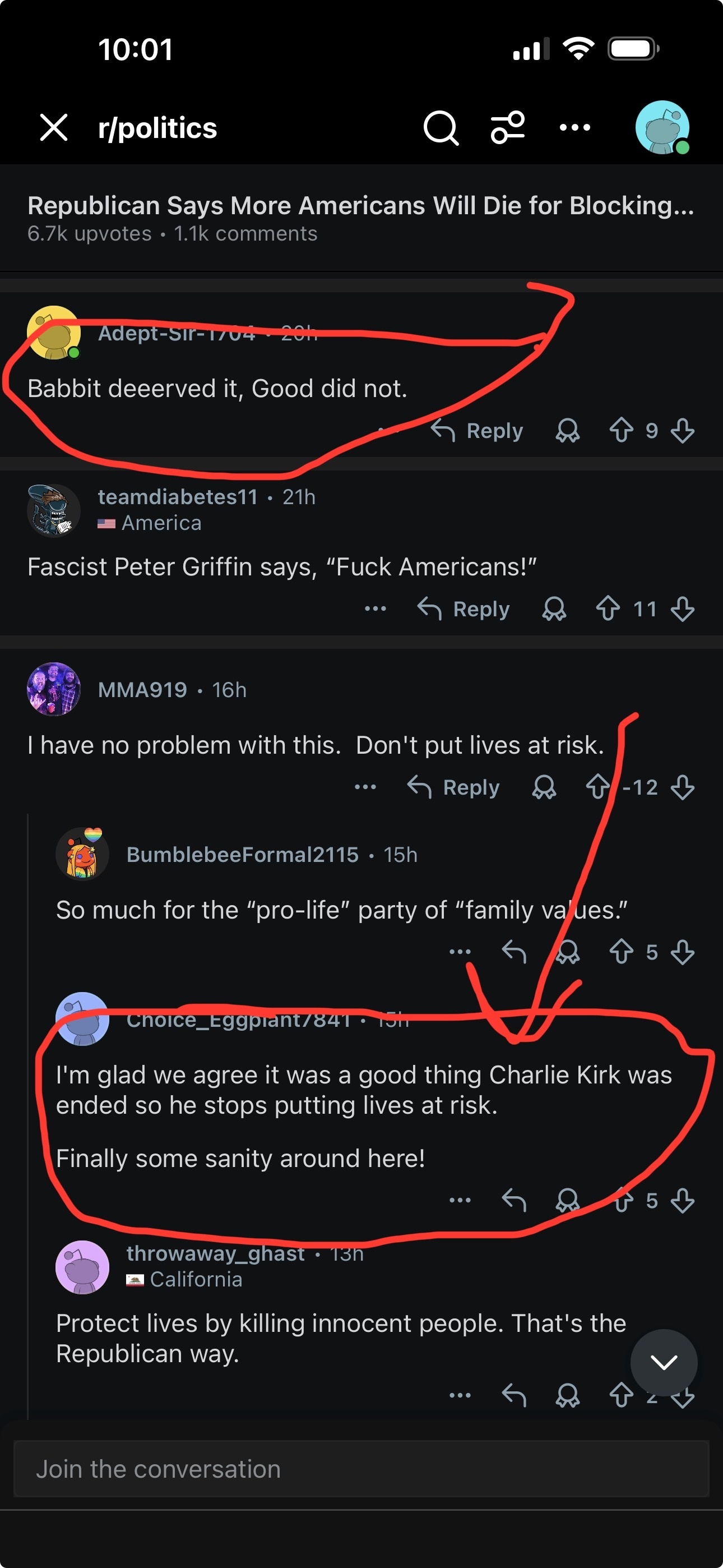Screen dimensions: 723x1568
Task: Reply to teamdiabetes11's comment
Action: 465,608
